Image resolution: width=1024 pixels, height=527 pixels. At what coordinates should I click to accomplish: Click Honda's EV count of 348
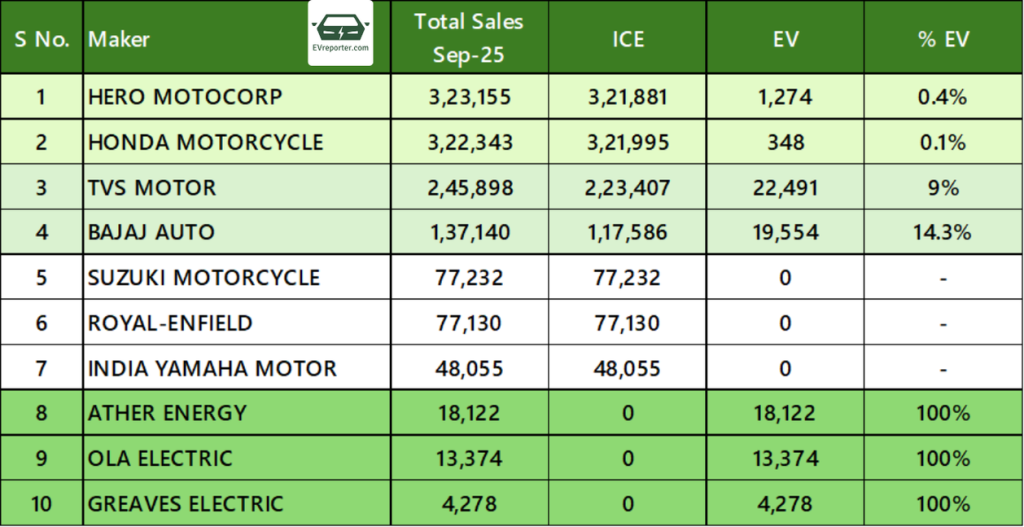coord(787,142)
